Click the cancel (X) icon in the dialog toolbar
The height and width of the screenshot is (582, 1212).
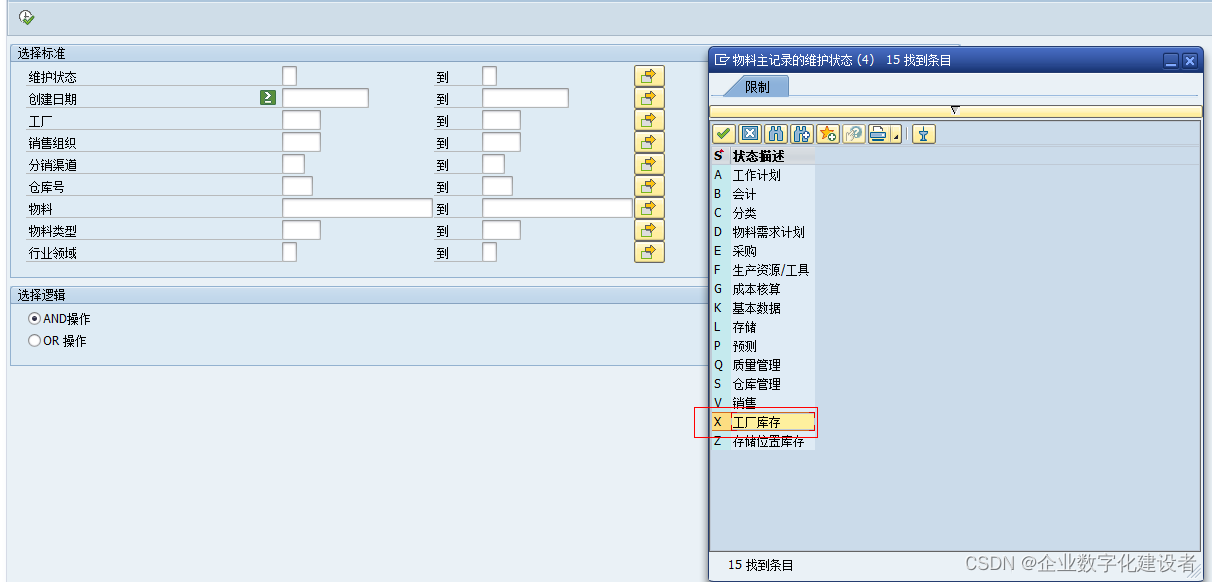click(750, 133)
